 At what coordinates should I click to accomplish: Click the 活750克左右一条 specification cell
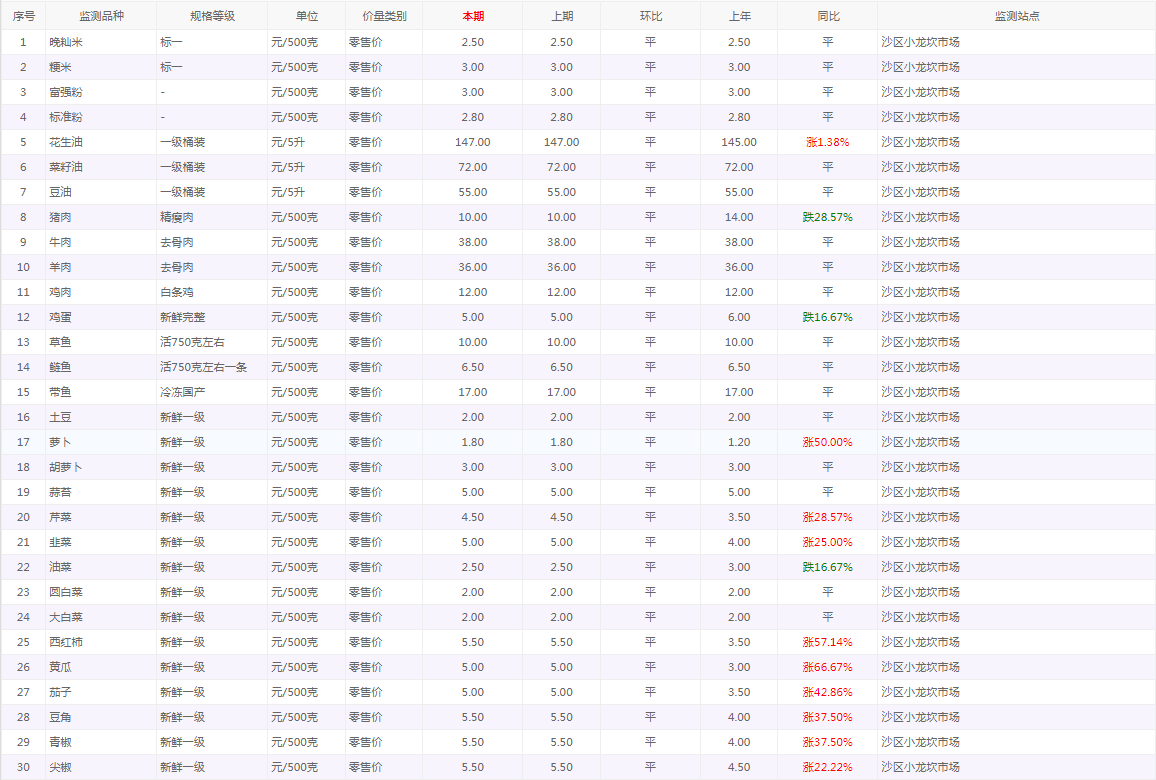(203, 367)
